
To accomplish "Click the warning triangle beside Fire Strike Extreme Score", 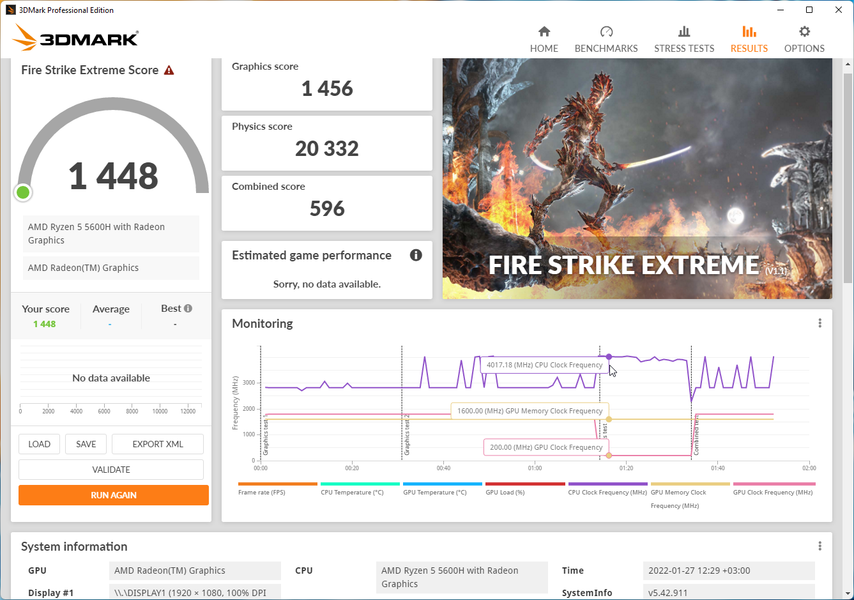I will [169, 70].
